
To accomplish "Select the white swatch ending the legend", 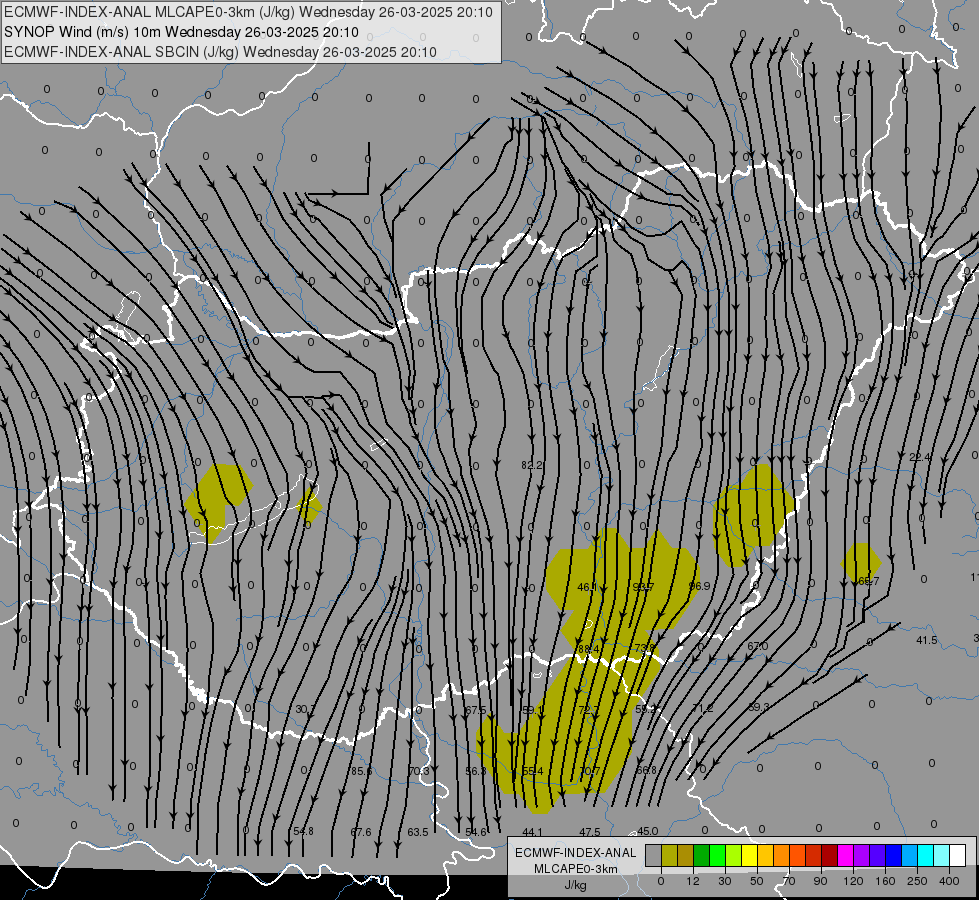I will point(958,855).
